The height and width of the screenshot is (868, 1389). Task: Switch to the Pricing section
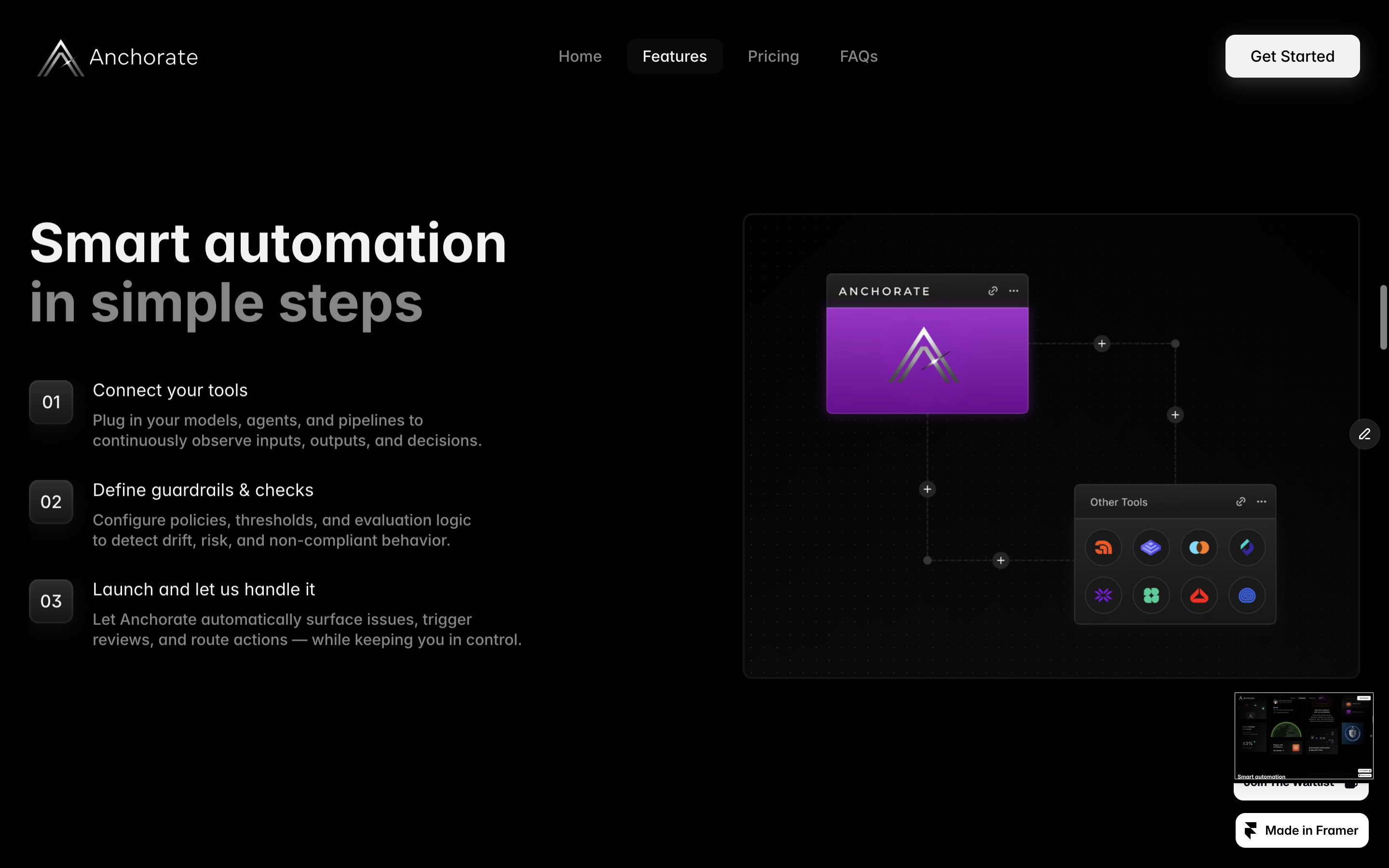tap(773, 55)
